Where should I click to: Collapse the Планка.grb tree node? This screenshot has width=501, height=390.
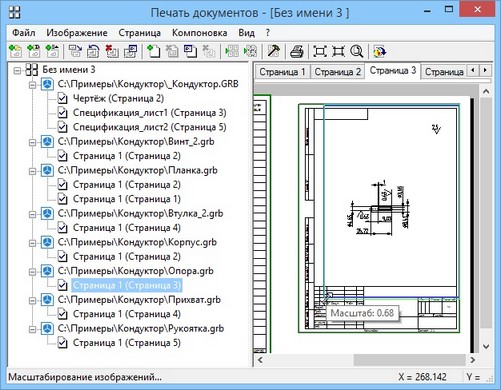[x=32, y=171]
